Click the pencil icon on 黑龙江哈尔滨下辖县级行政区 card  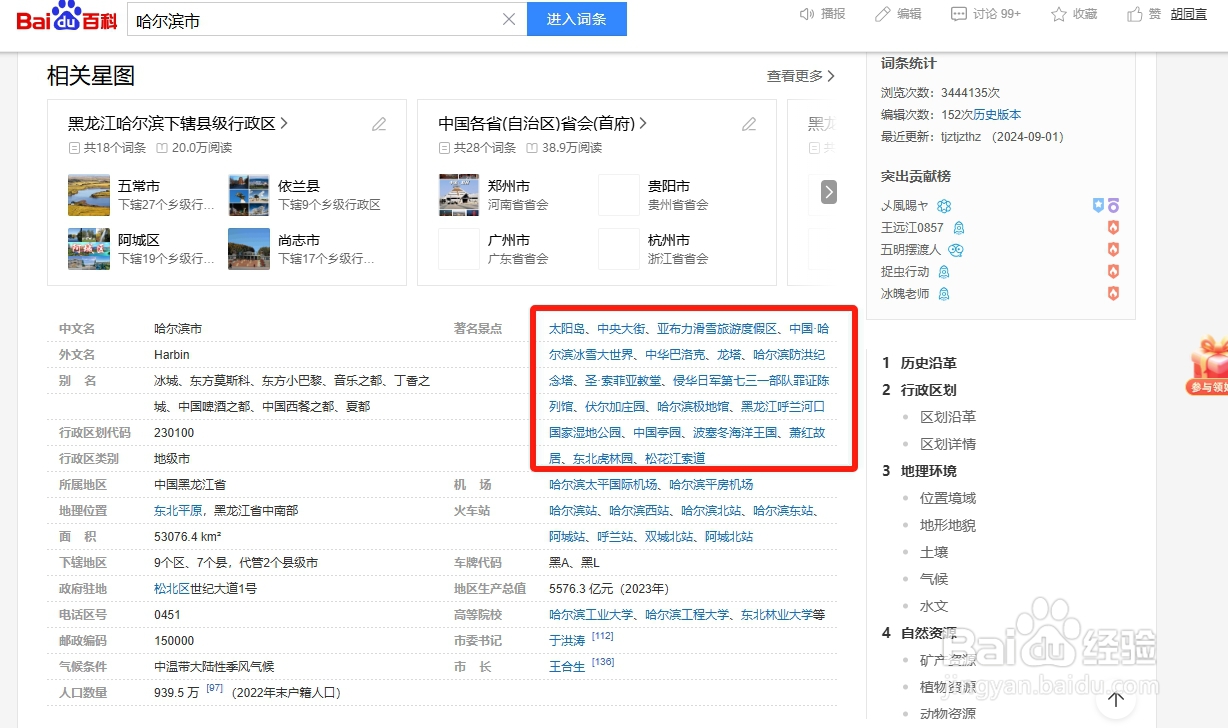pyautogui.click(x=379, y=123)
